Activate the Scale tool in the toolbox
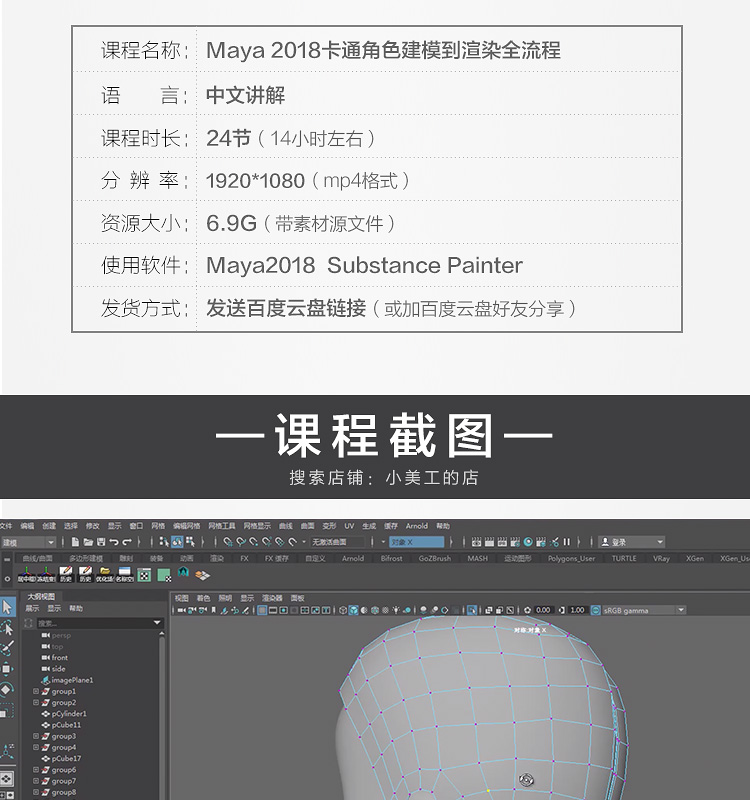The image size is (750, 800). (x=6, y=711)
